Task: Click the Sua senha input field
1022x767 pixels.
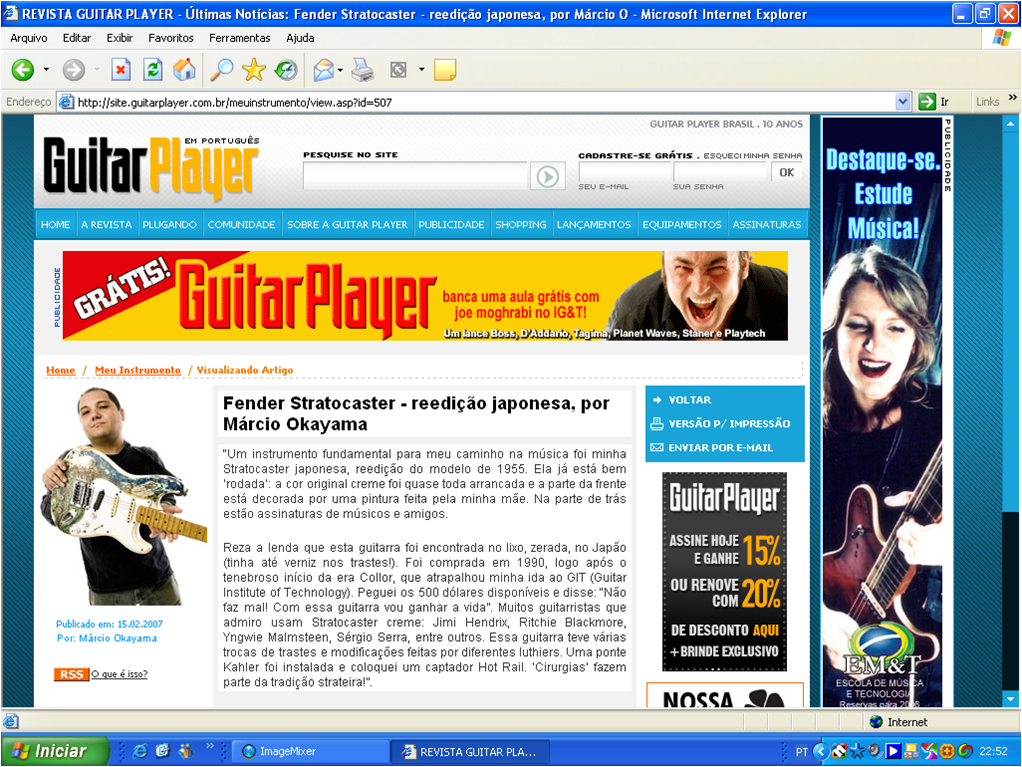Action: pyautogui.click(x=721, y=172)
